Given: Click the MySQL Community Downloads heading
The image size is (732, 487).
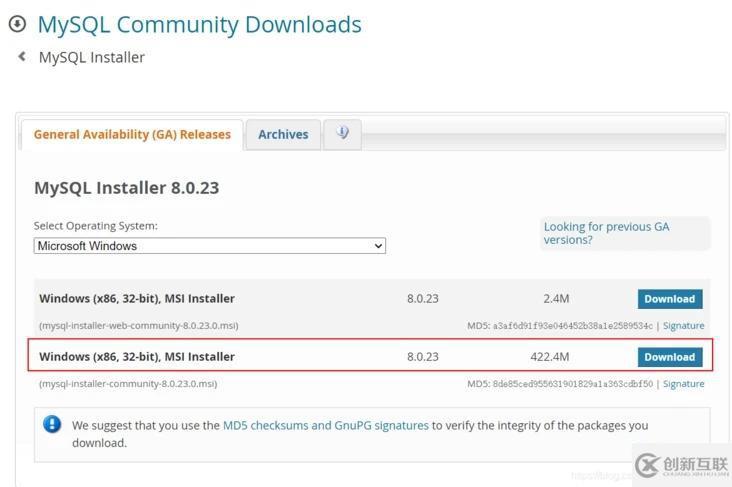Looking at the screenshot, I should (199, 25).
